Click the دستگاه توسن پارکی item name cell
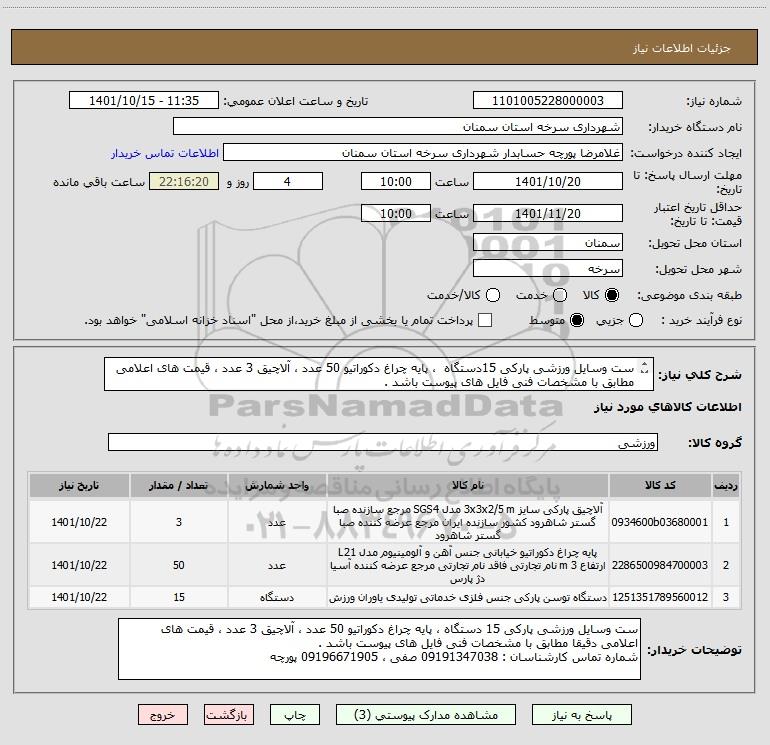 [x=468, y=597]
